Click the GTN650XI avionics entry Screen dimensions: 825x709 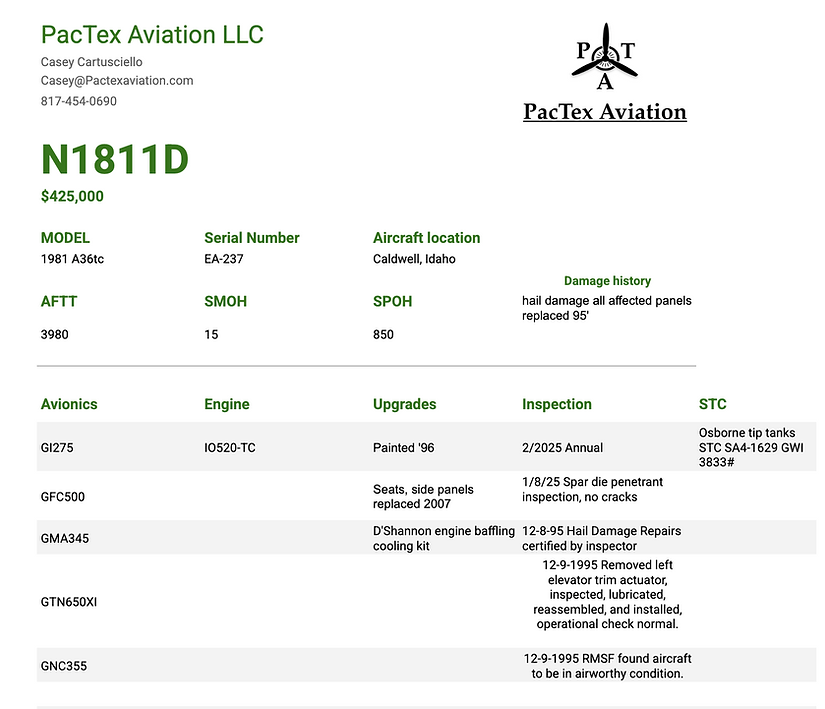click(68, 602)
